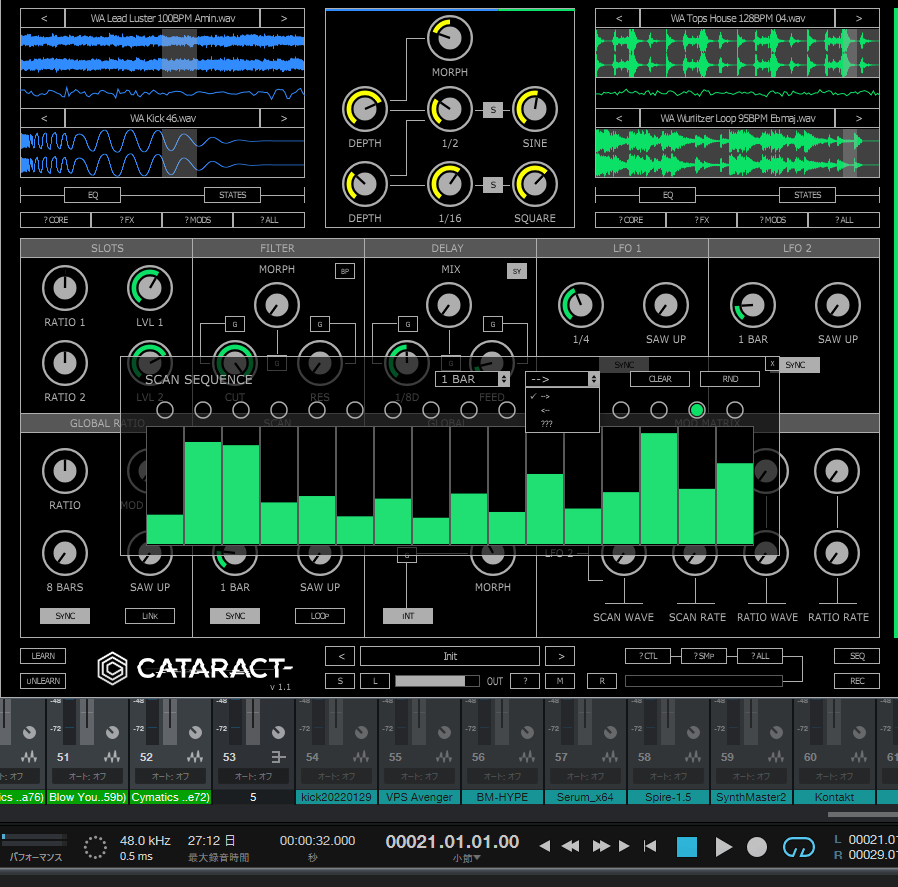
Task: Go to sample before WA Wurlitzer Loop
Action: 619,119
